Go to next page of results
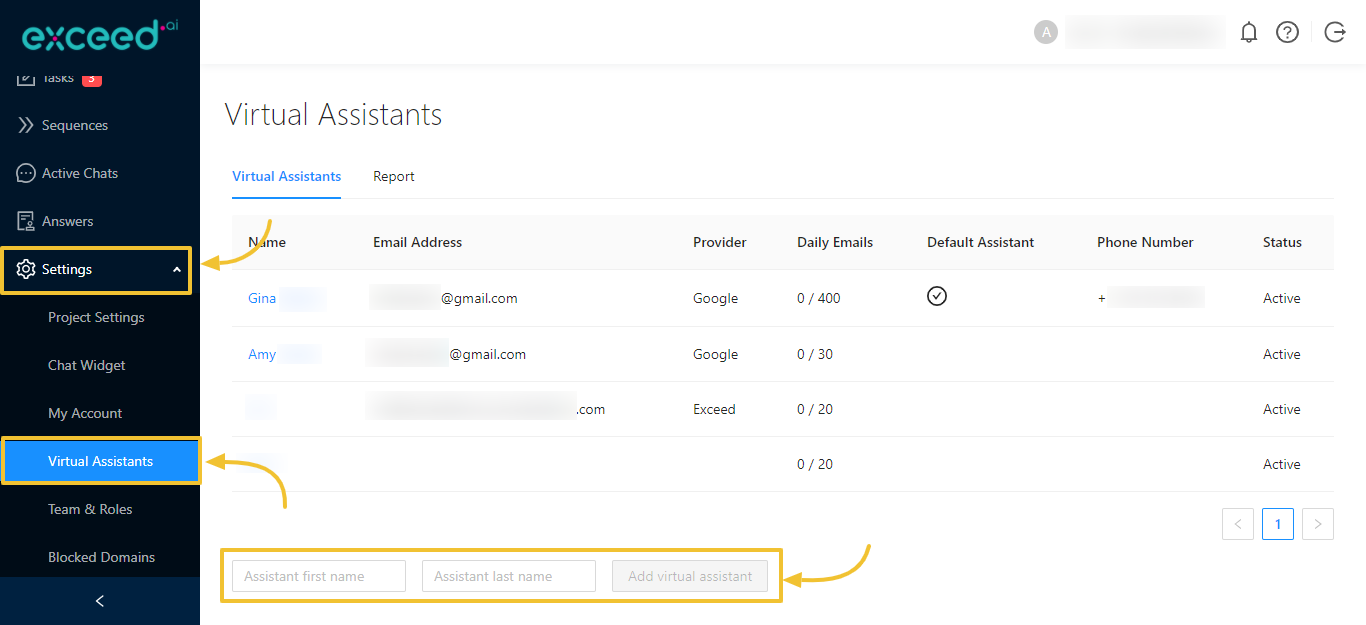 [x=1317, y=524]
